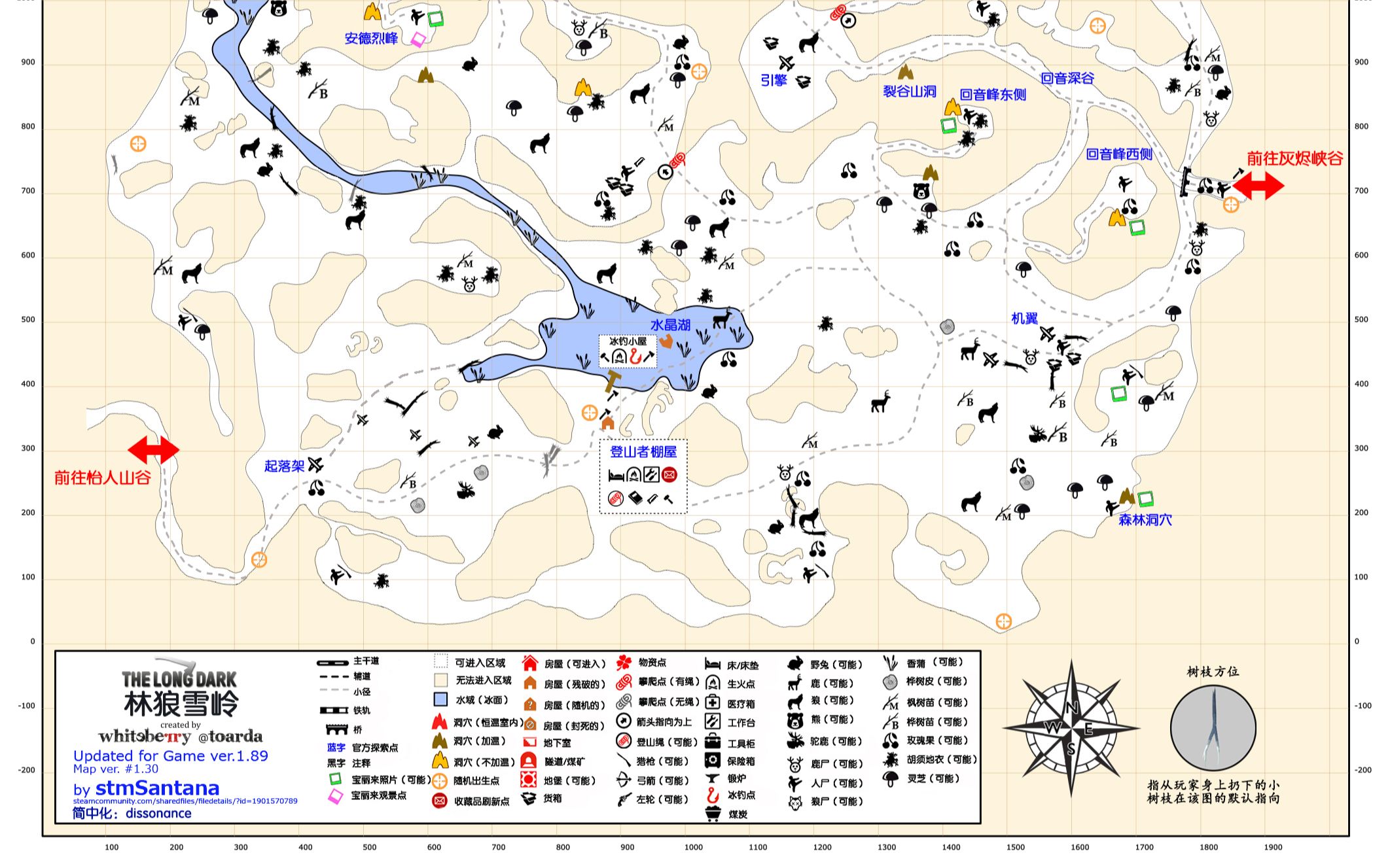Click the 林狼雪岭 map title
1390x868 pixels.
(x=181, y=703)
